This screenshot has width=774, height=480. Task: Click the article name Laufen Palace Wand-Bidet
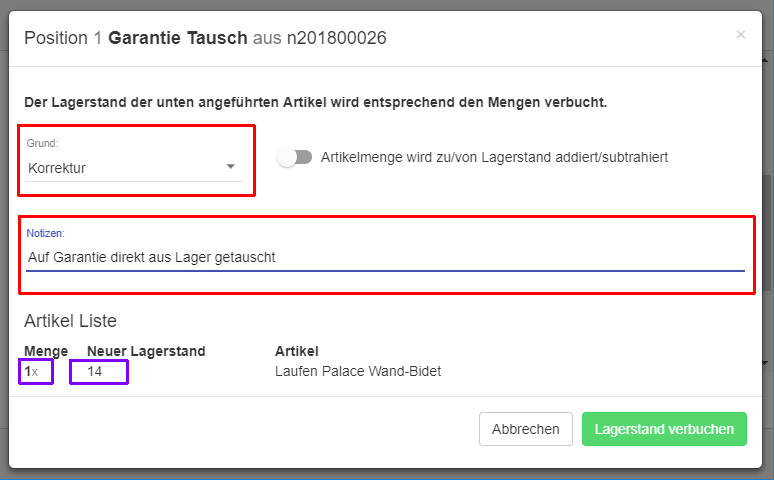click(358, 371)
